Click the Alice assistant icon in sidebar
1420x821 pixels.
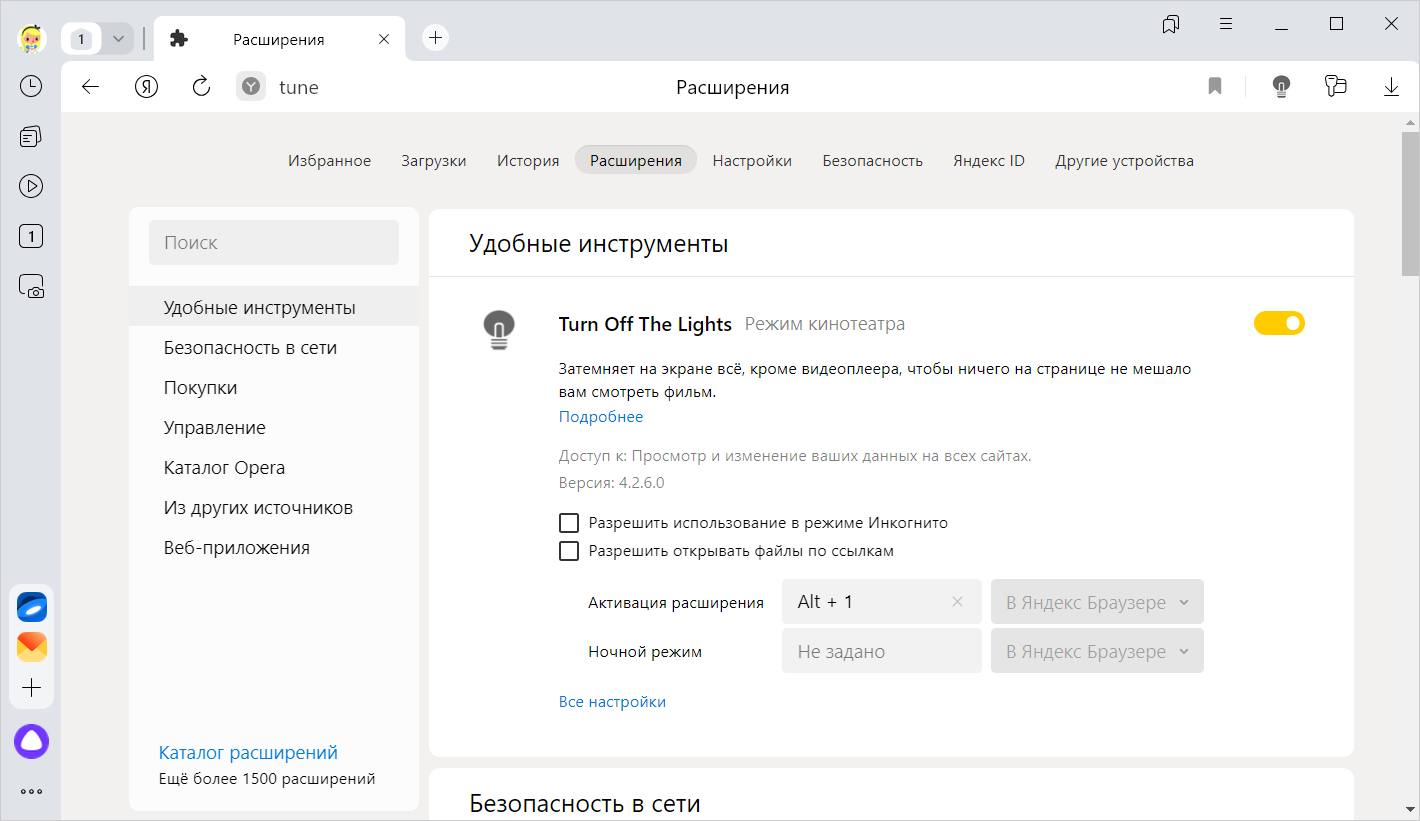pos(31,741)
